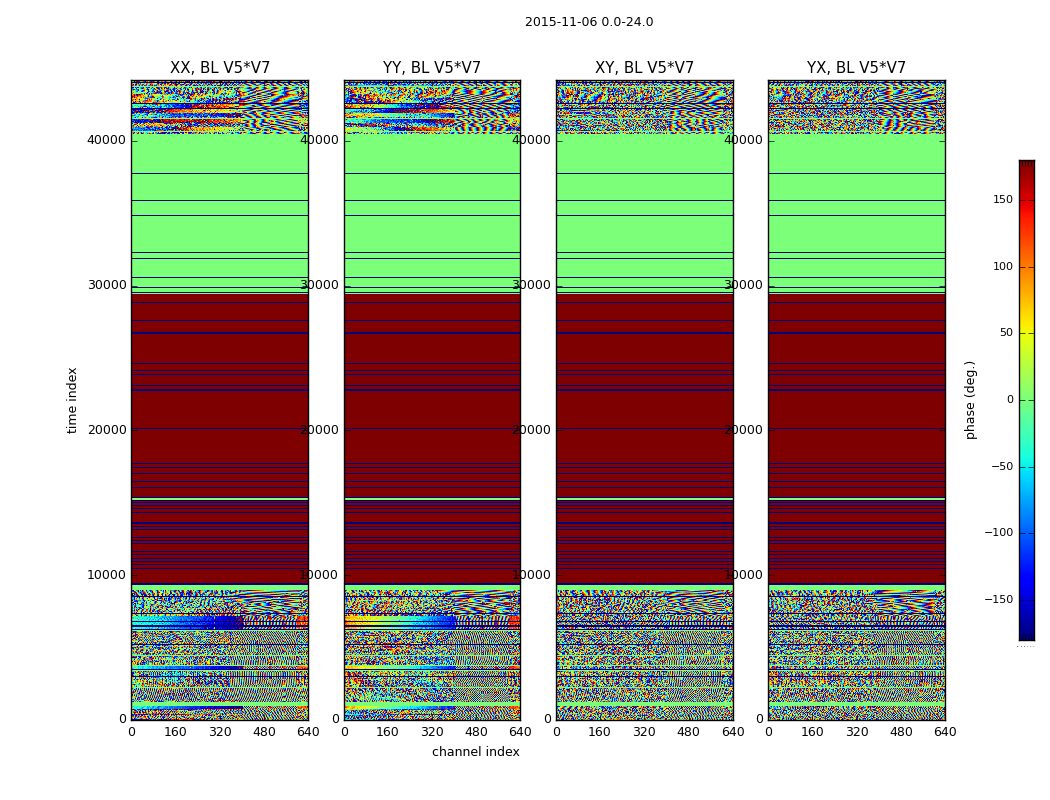Select the colorbar tick label "−100"
1050x800 pixels.
[998, 533]
